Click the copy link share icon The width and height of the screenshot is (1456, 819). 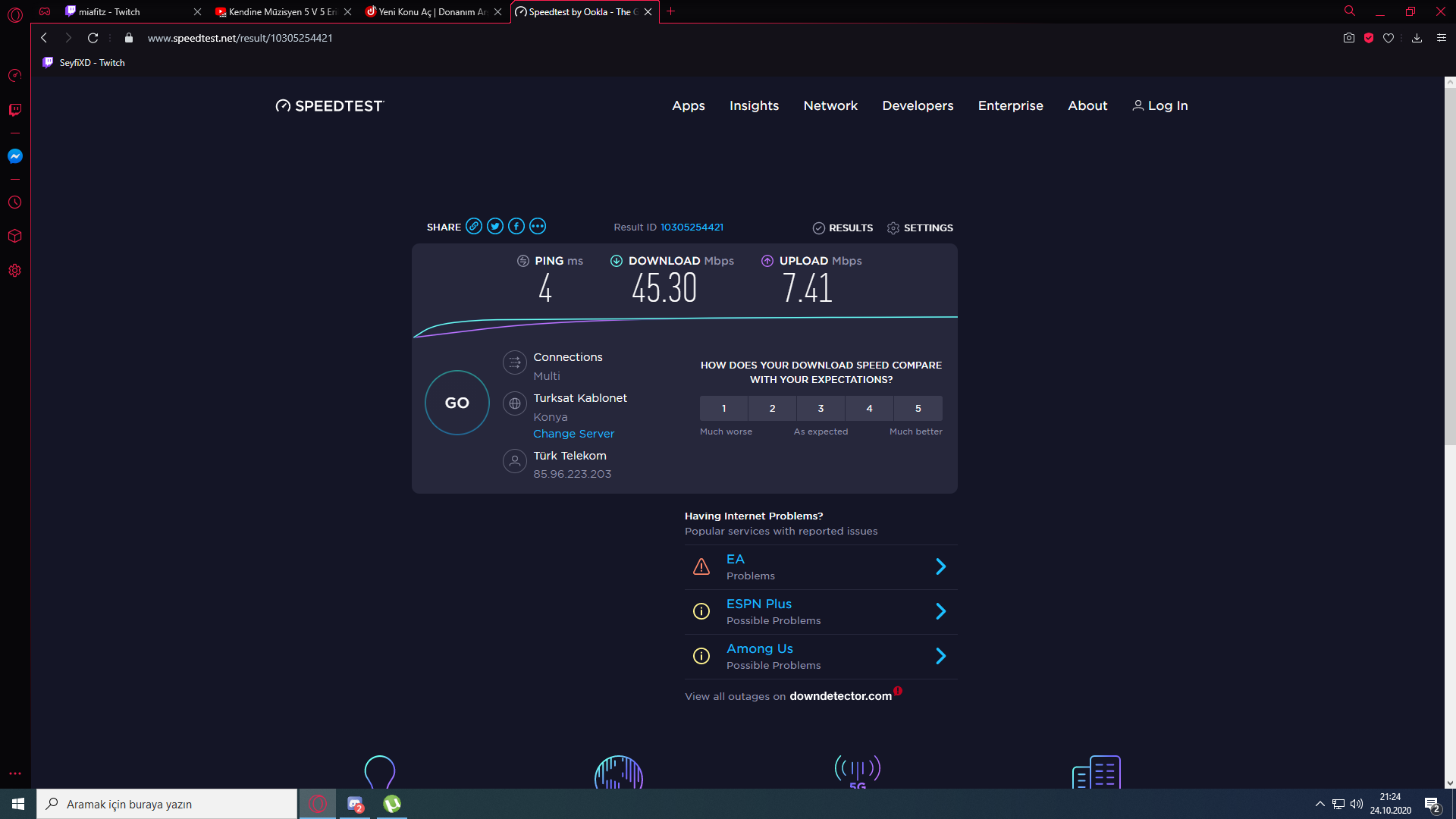click(474, 226)
